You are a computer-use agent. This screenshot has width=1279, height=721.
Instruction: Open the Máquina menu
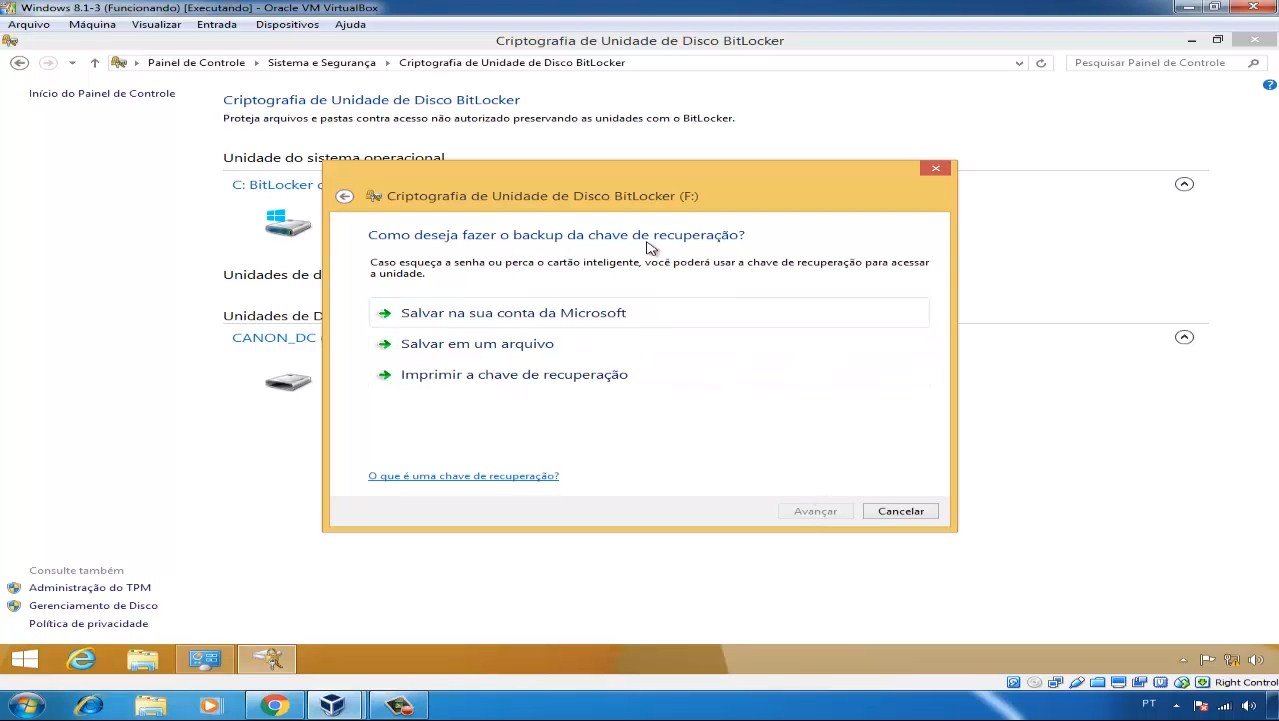click(92, 24)
